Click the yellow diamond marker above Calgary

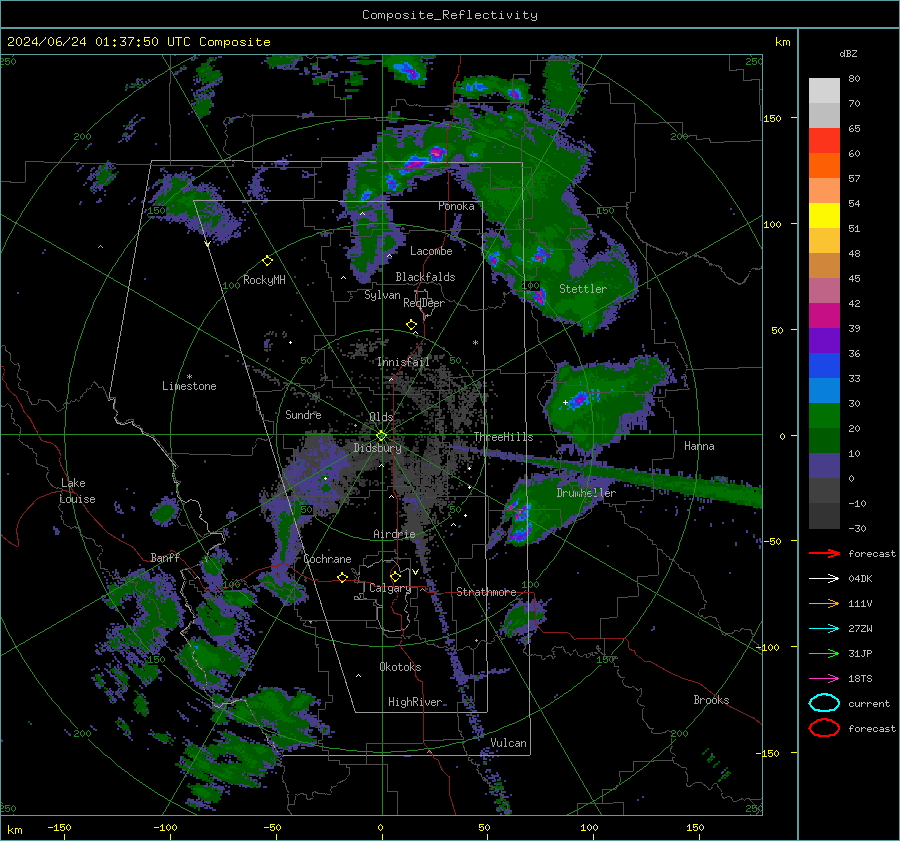pyautogui.click(x=395, y=576)
